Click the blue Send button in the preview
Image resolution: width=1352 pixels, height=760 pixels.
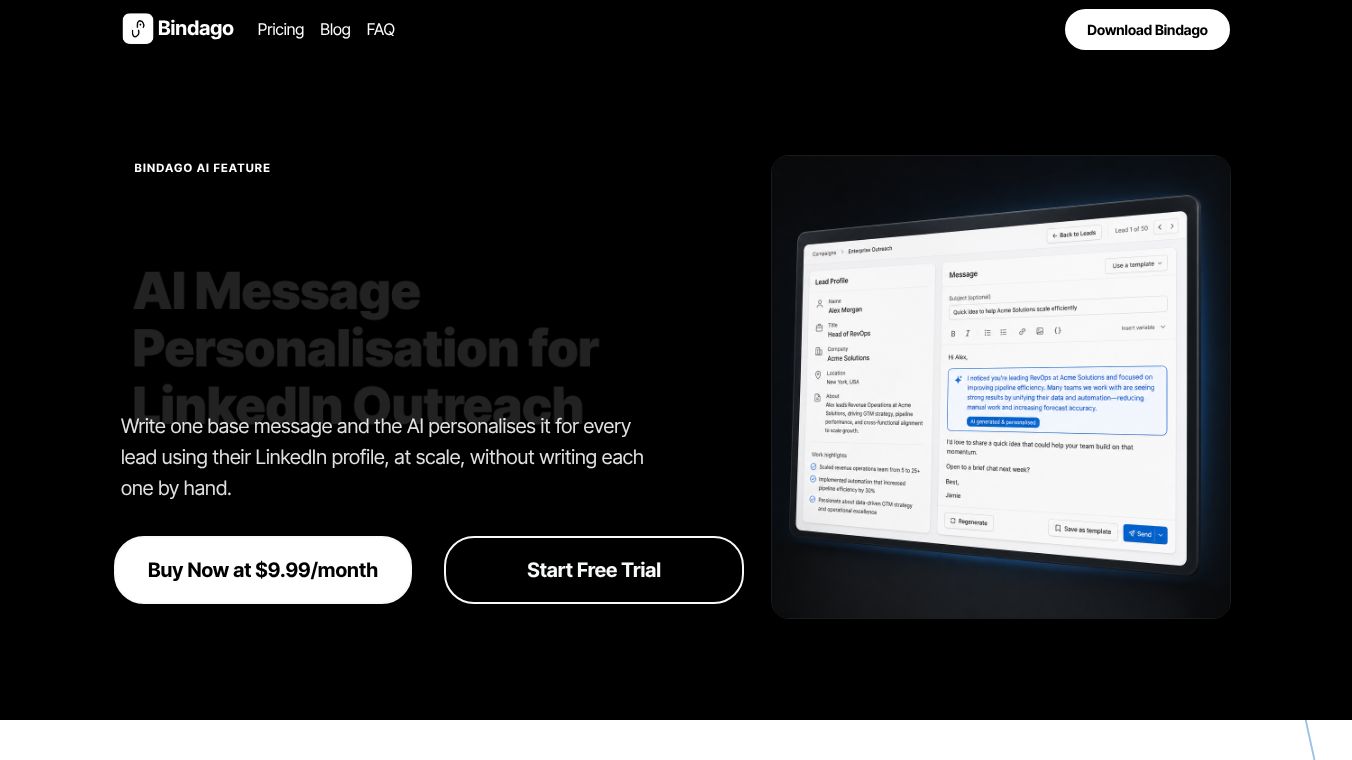click(1139, 534)
